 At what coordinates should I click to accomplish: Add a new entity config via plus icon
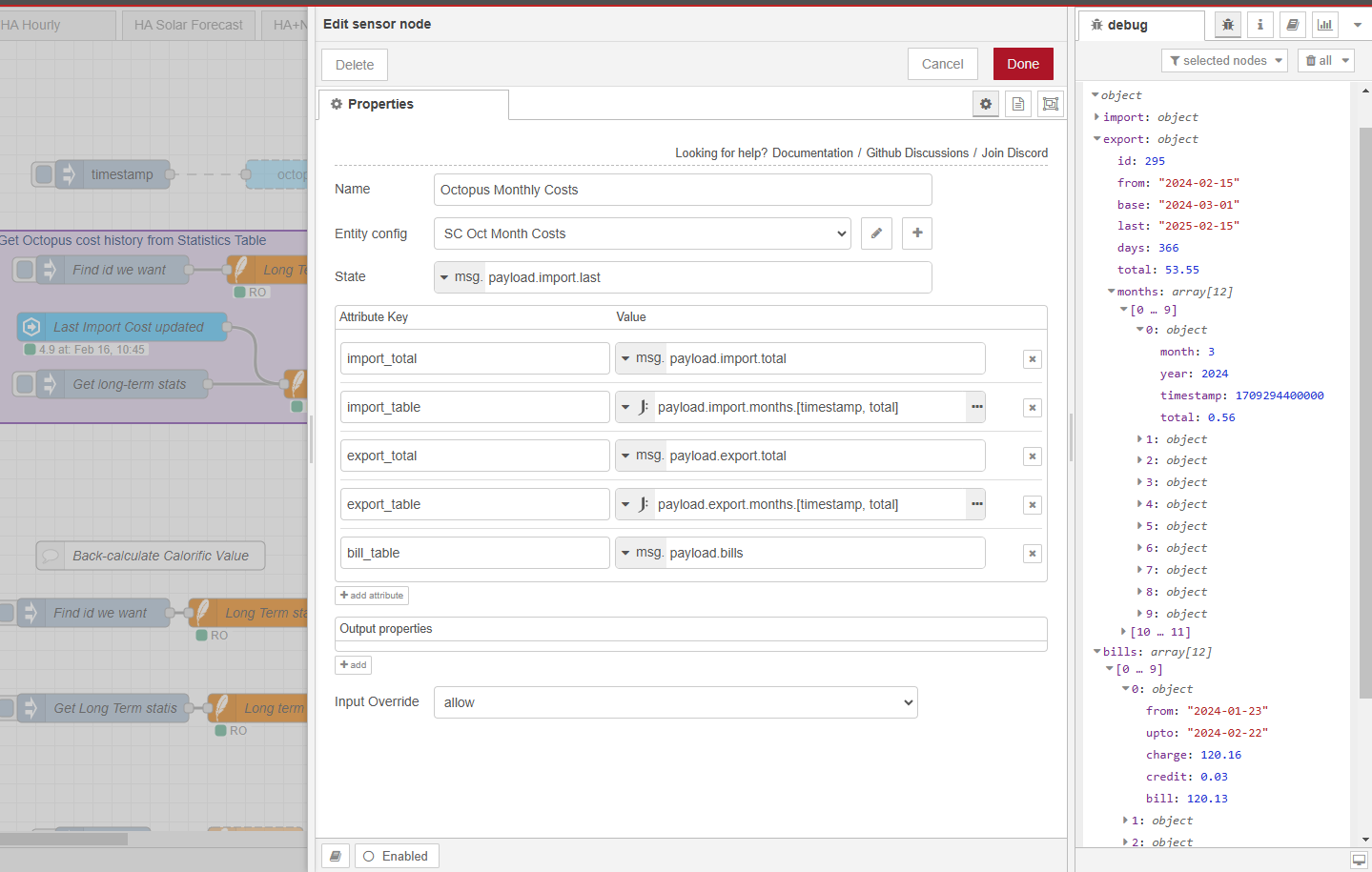(916, 233)
